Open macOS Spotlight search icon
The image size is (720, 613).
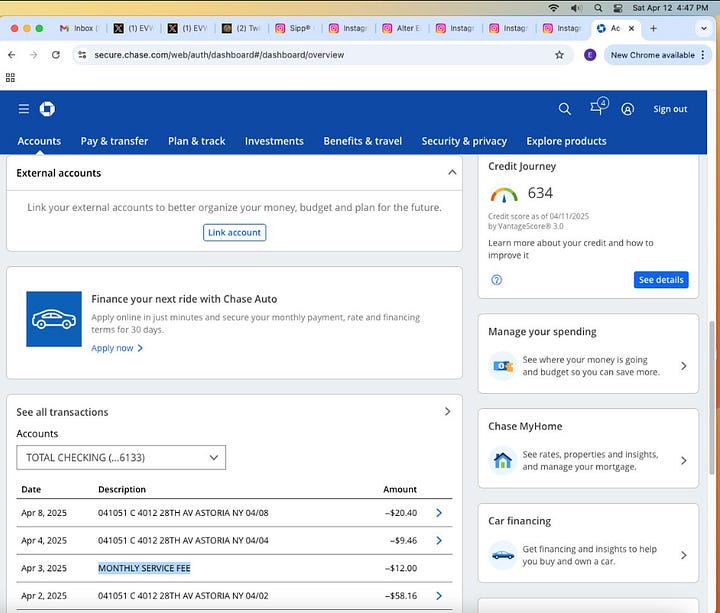[598, 8]
